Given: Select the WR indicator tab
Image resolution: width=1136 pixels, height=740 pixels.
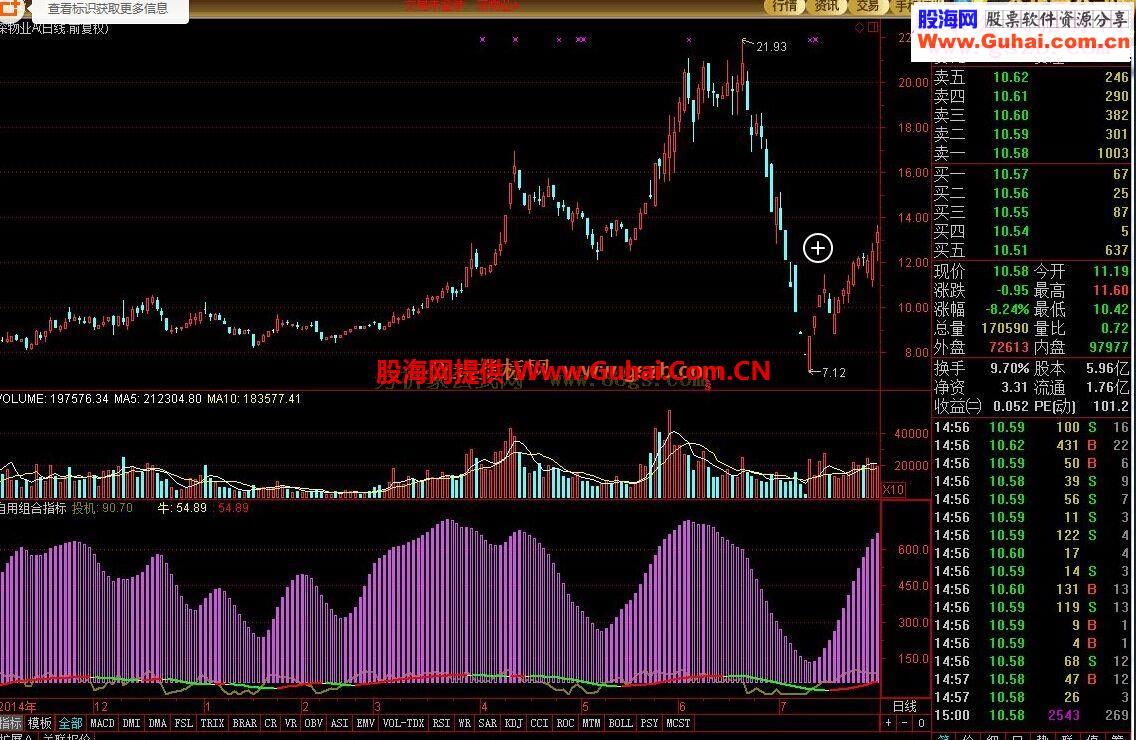Looking at the screenshot, I should tap(464, 723).
